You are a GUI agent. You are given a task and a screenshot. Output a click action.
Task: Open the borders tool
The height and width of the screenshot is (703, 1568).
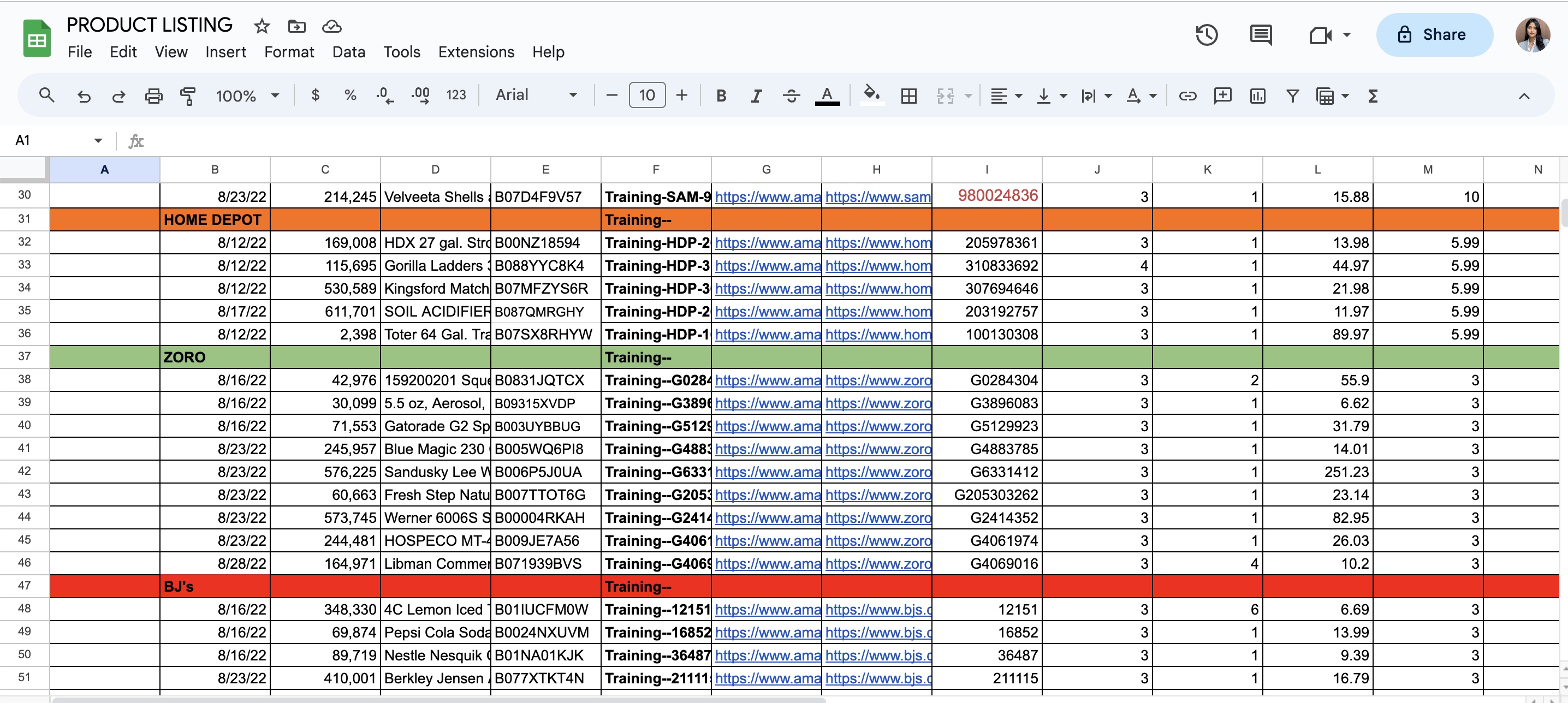(x=909, y=96)
